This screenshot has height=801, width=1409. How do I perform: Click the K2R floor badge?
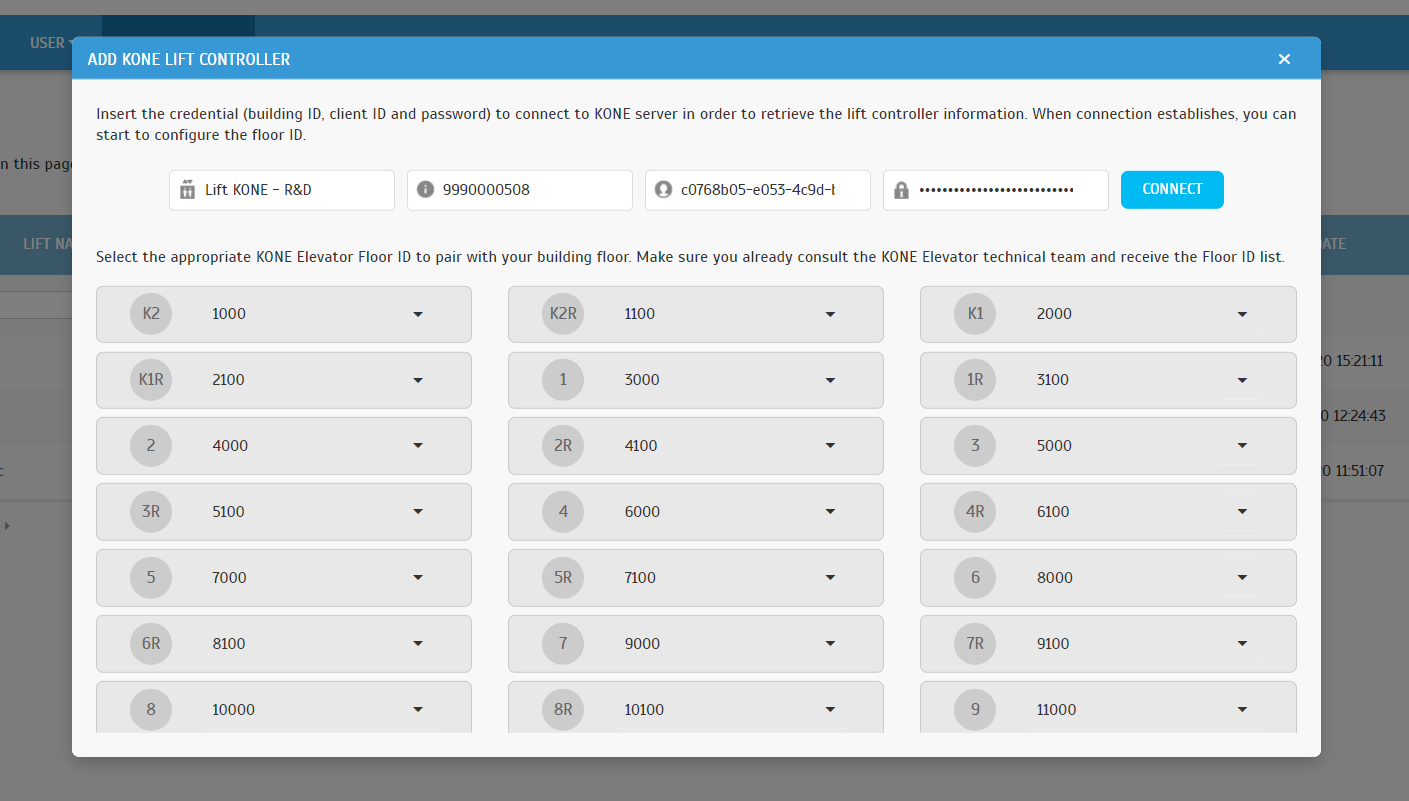click(563, 314)
